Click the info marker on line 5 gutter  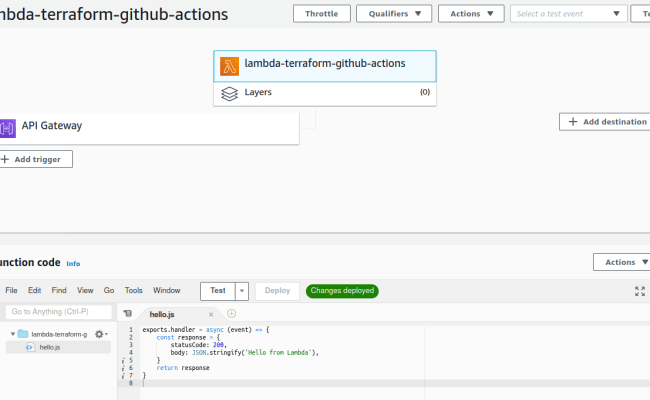tap(124, 361)
